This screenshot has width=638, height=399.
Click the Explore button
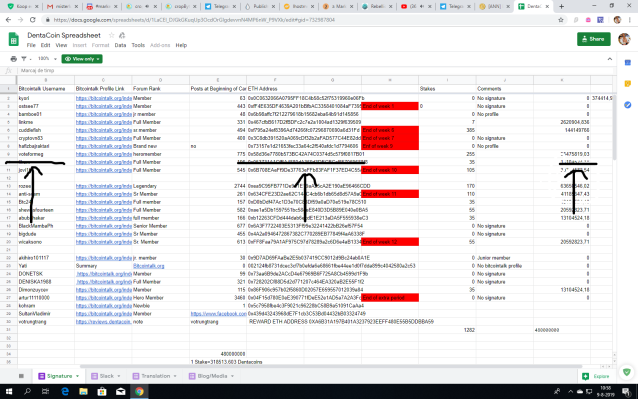click(x=597, y=376)
